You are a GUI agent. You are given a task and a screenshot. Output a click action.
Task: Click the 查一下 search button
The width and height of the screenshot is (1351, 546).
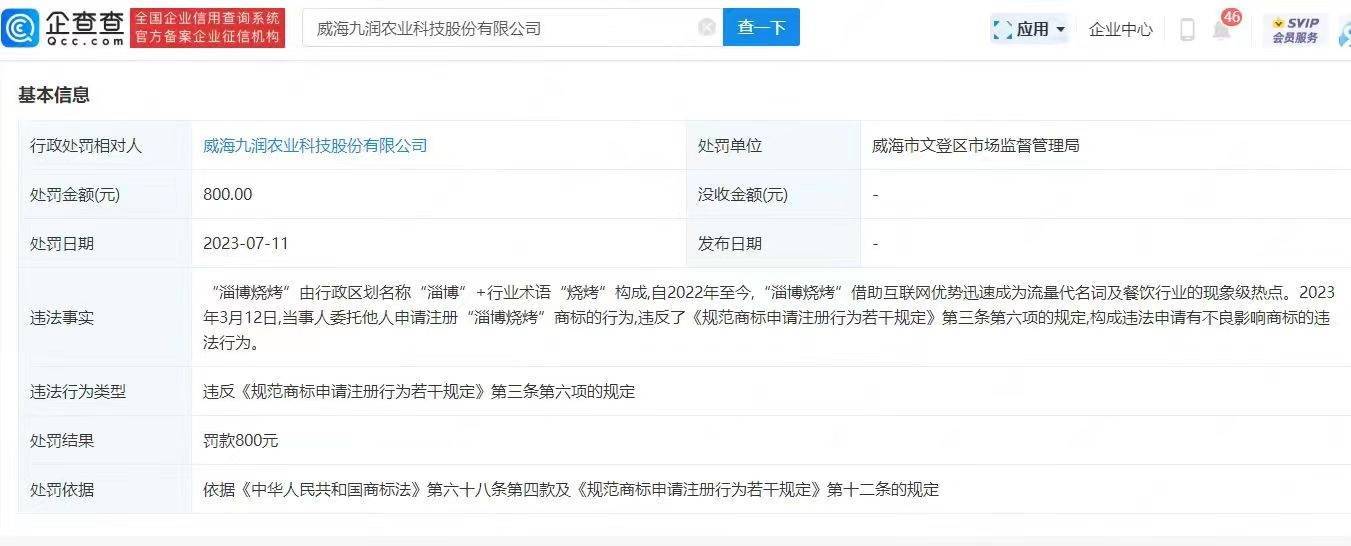tap(762, 28)
